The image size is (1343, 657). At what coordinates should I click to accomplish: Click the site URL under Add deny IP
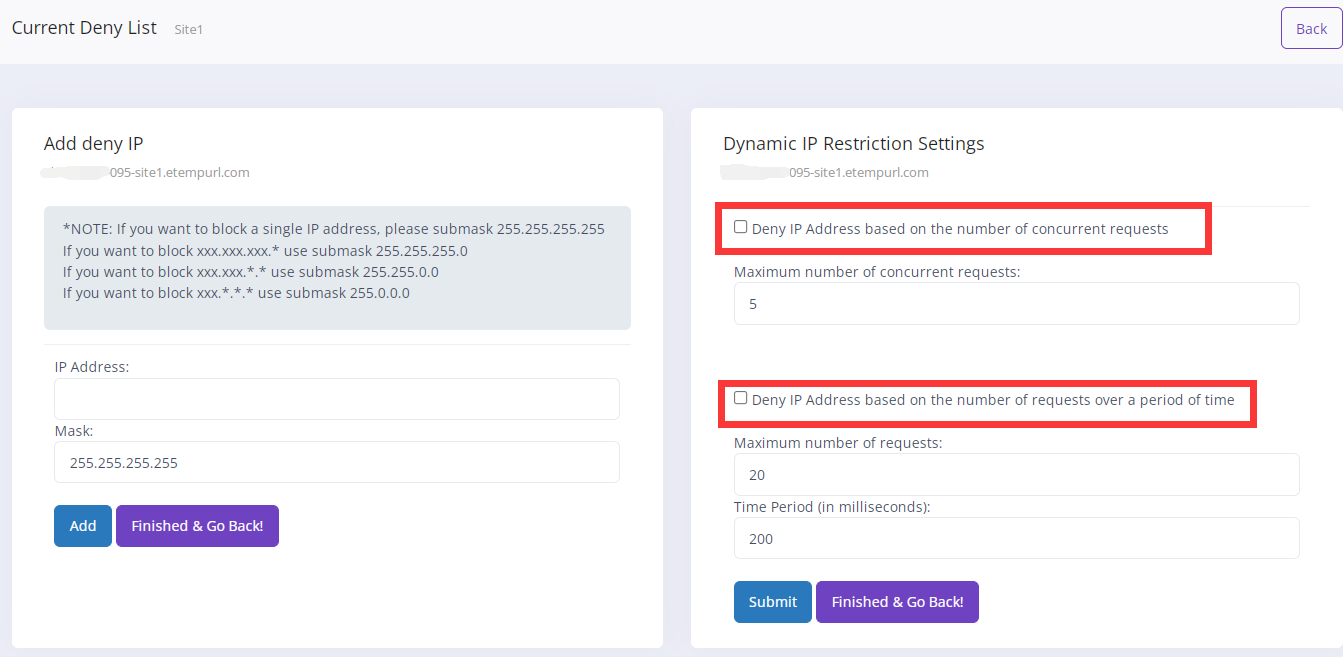(180, 173)
